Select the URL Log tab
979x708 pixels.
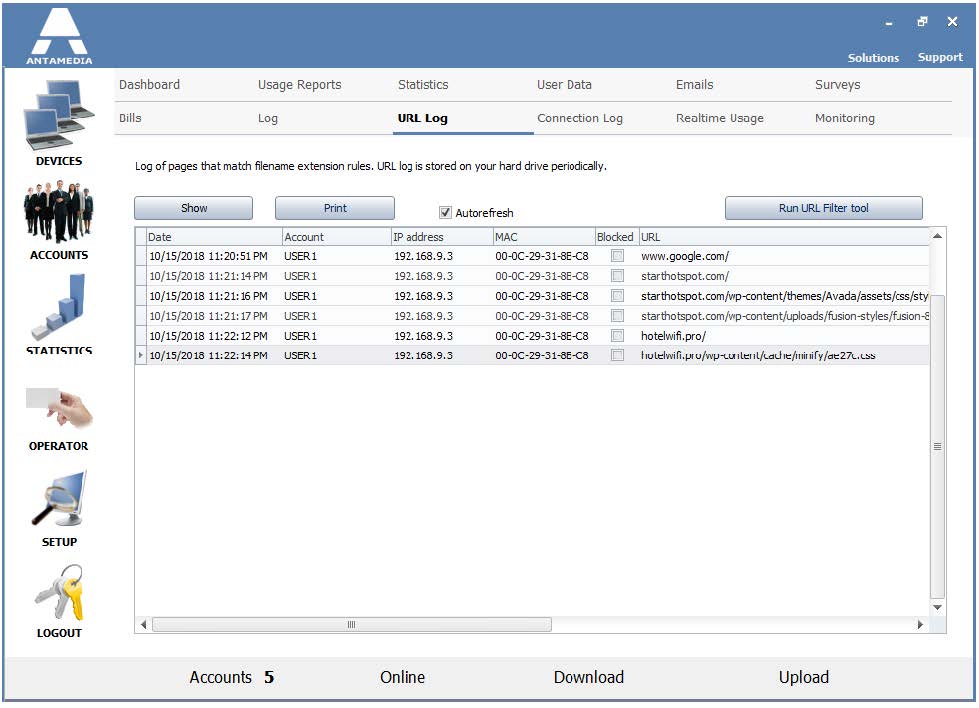423,119
